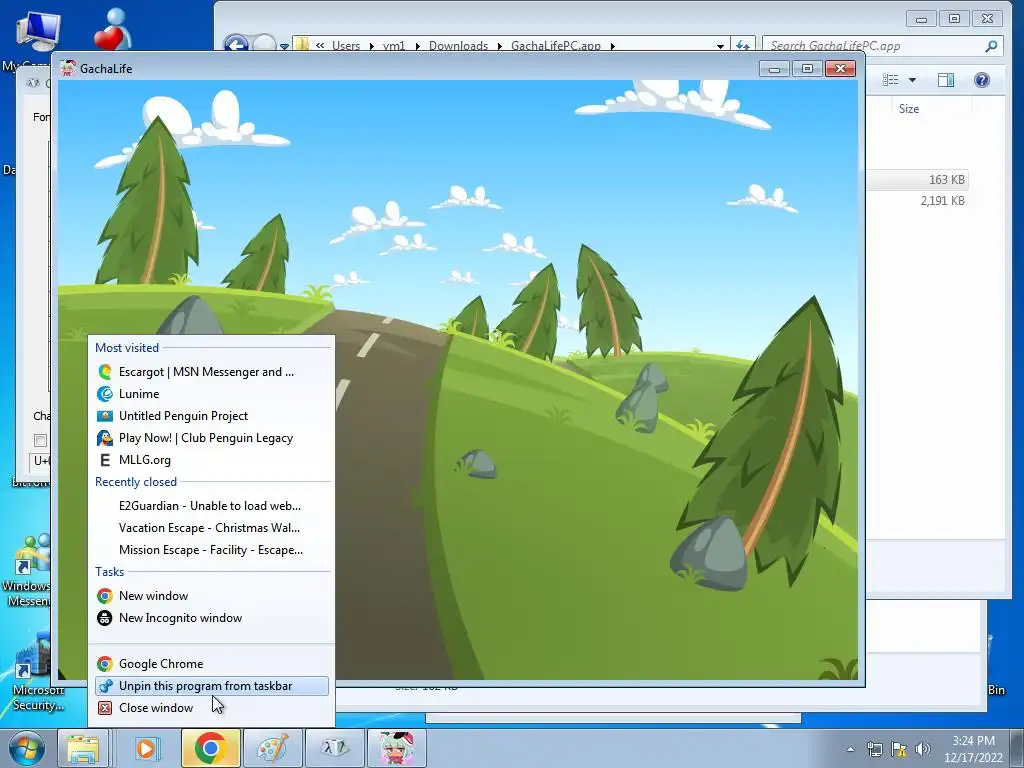The width and height of the screenshot is (1024, 768).
Task: Click the GachaLifePC.app breadcrumb
Action: [556, 46]
